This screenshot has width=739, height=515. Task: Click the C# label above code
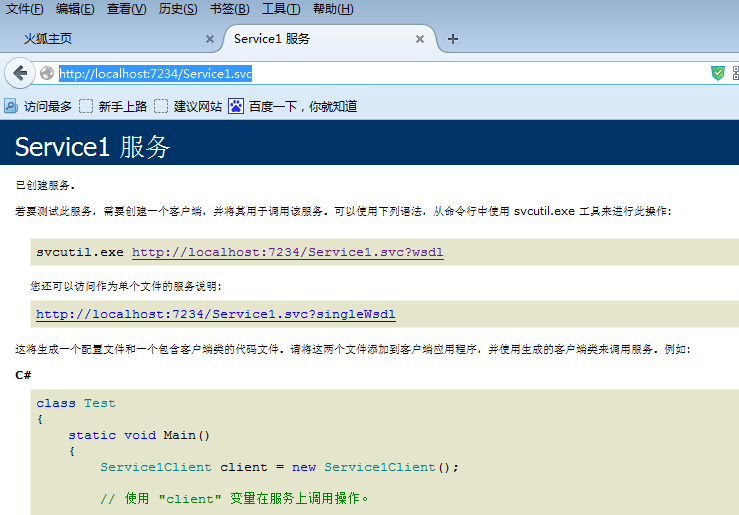point(23,375)
